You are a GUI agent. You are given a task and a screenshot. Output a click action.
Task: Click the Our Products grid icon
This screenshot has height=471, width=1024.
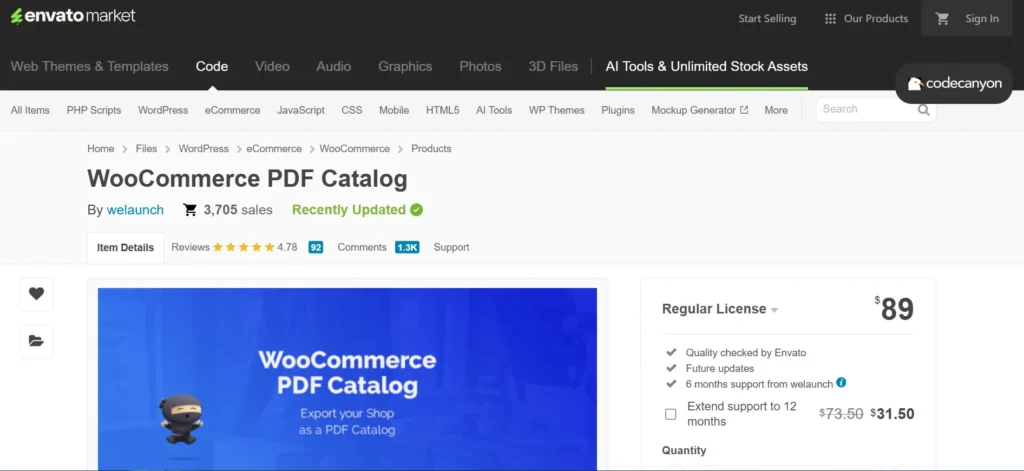tap(830, 19)
